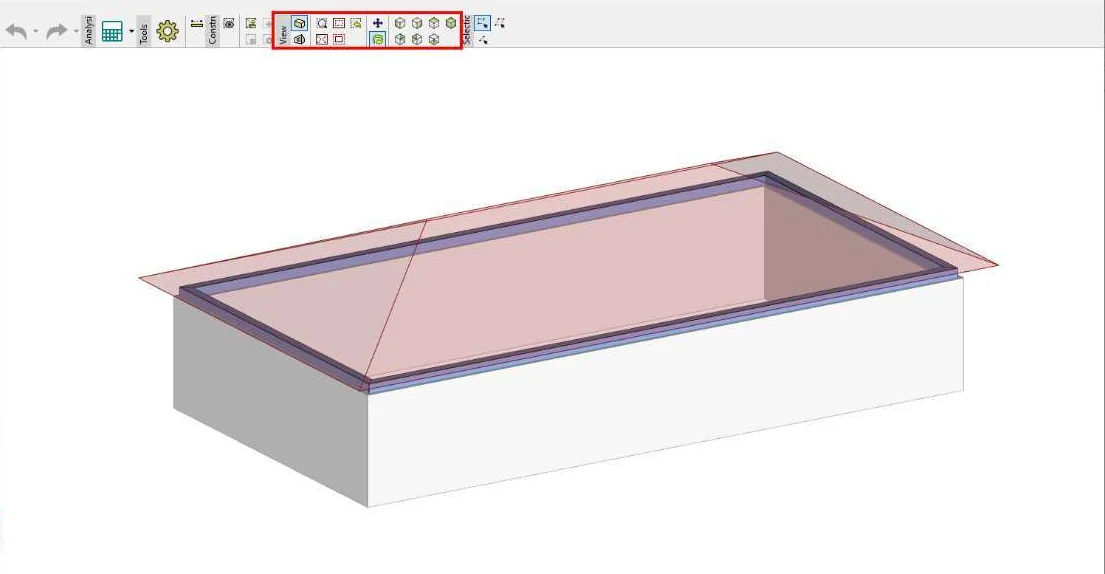Click the yellow measure icon in Construction group
The height and width of the screenshot is (574, 1105).
pyautogui.click(x=197, y=23)
